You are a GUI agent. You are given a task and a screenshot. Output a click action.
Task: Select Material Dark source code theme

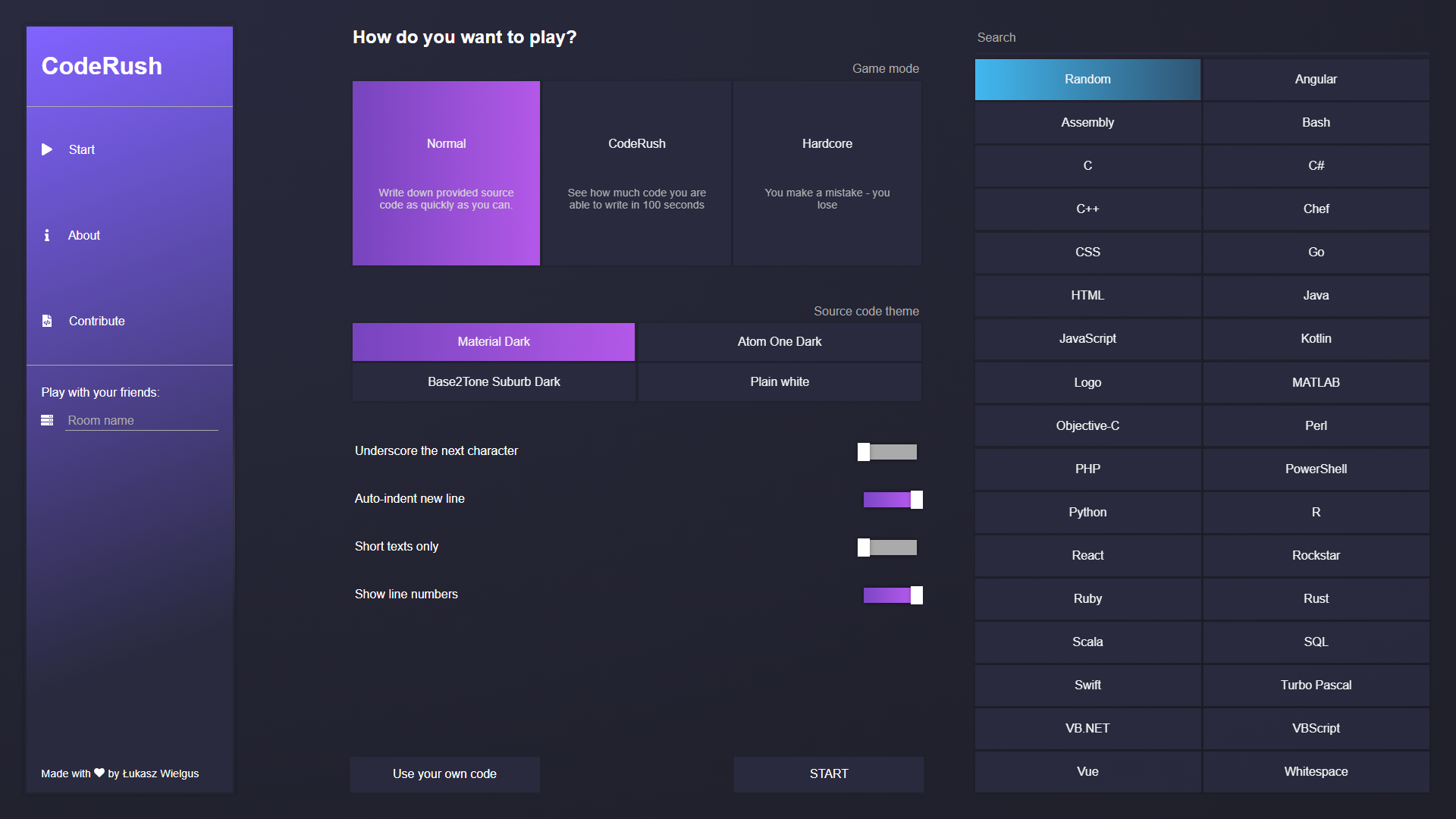pyautogui.click(x=494, y=341)
